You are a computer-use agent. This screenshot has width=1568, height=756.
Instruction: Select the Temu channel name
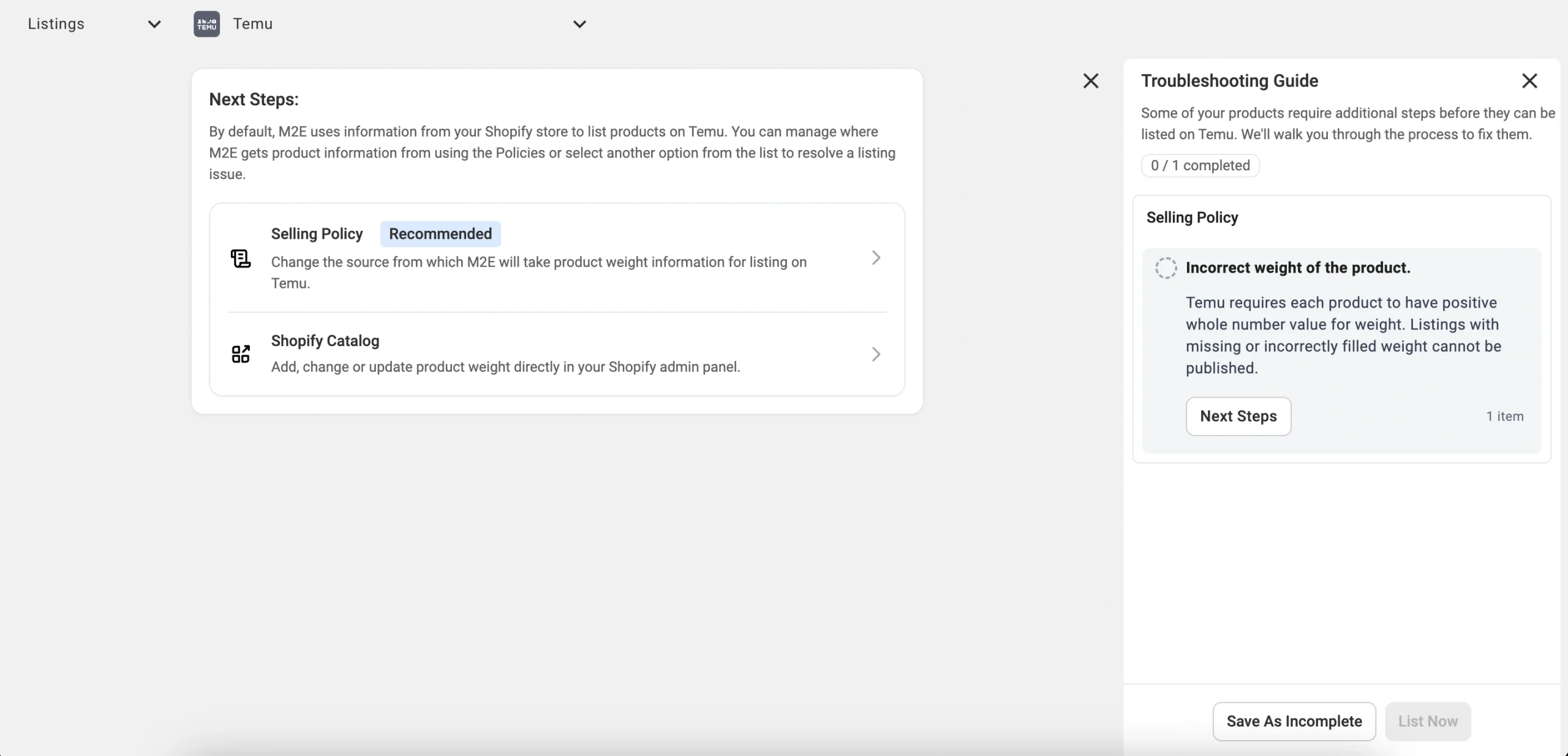tap(252, 24)
